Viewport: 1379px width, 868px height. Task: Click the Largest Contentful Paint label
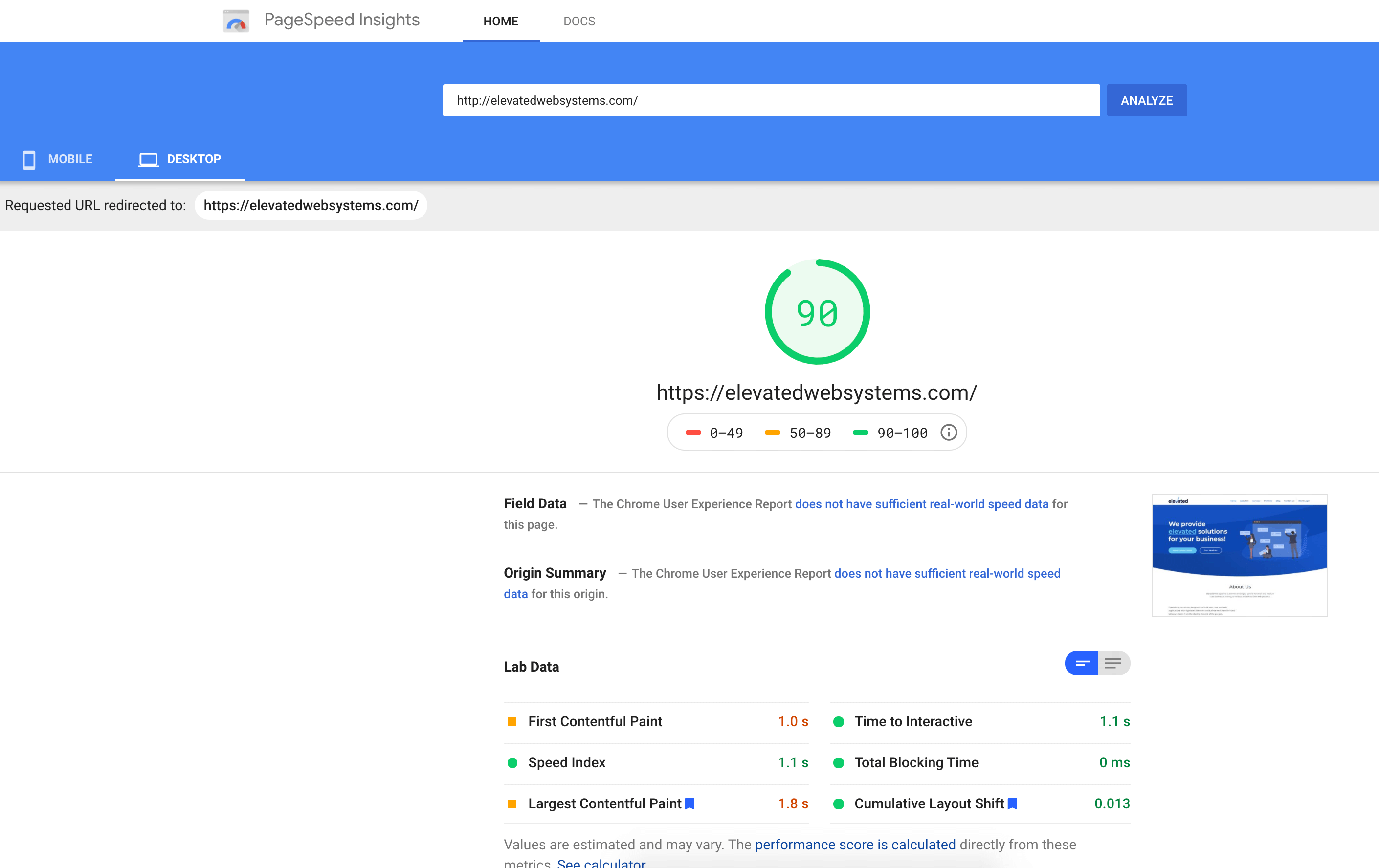605,804
